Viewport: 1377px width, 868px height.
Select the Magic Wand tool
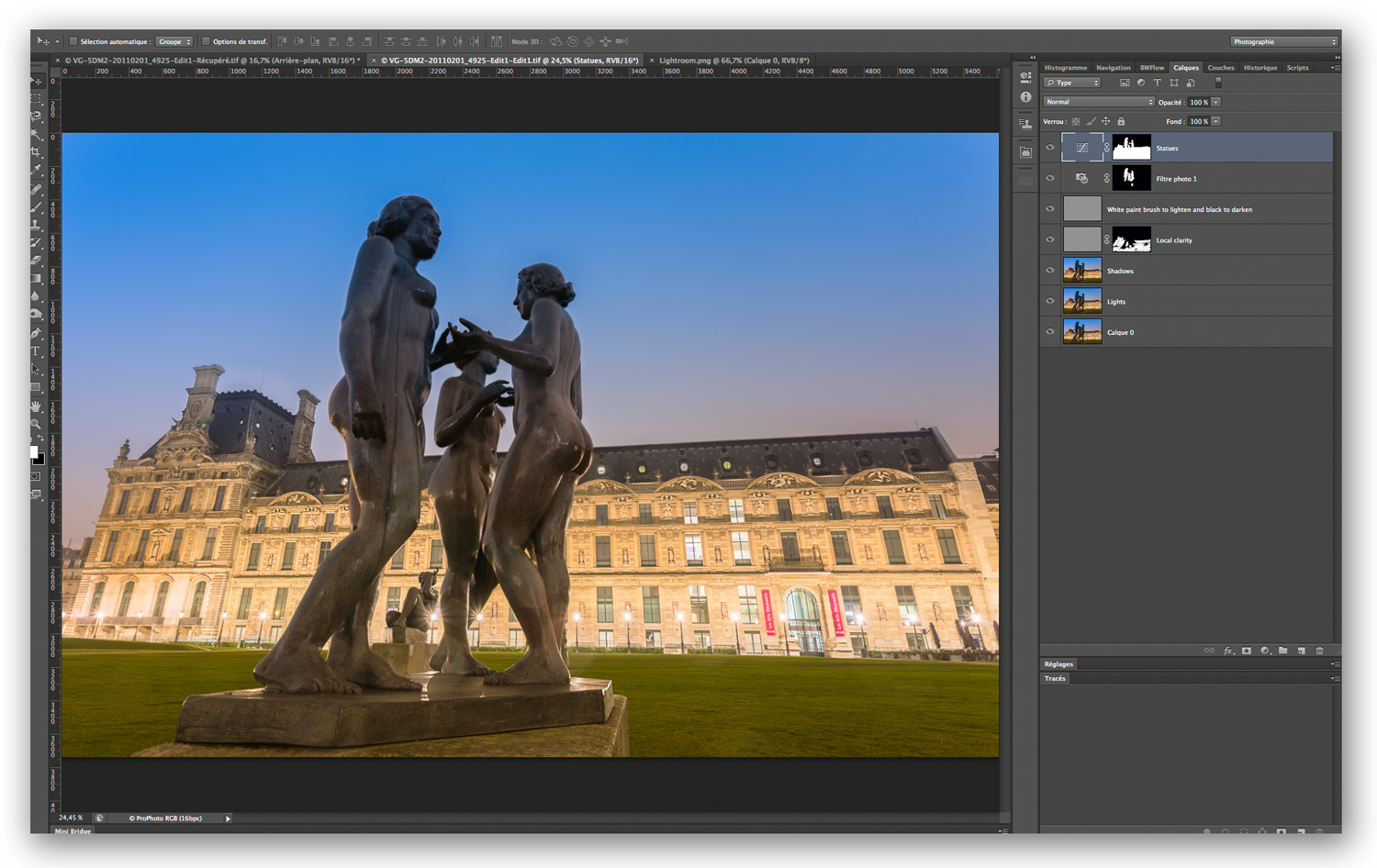(x=37, y=134)
